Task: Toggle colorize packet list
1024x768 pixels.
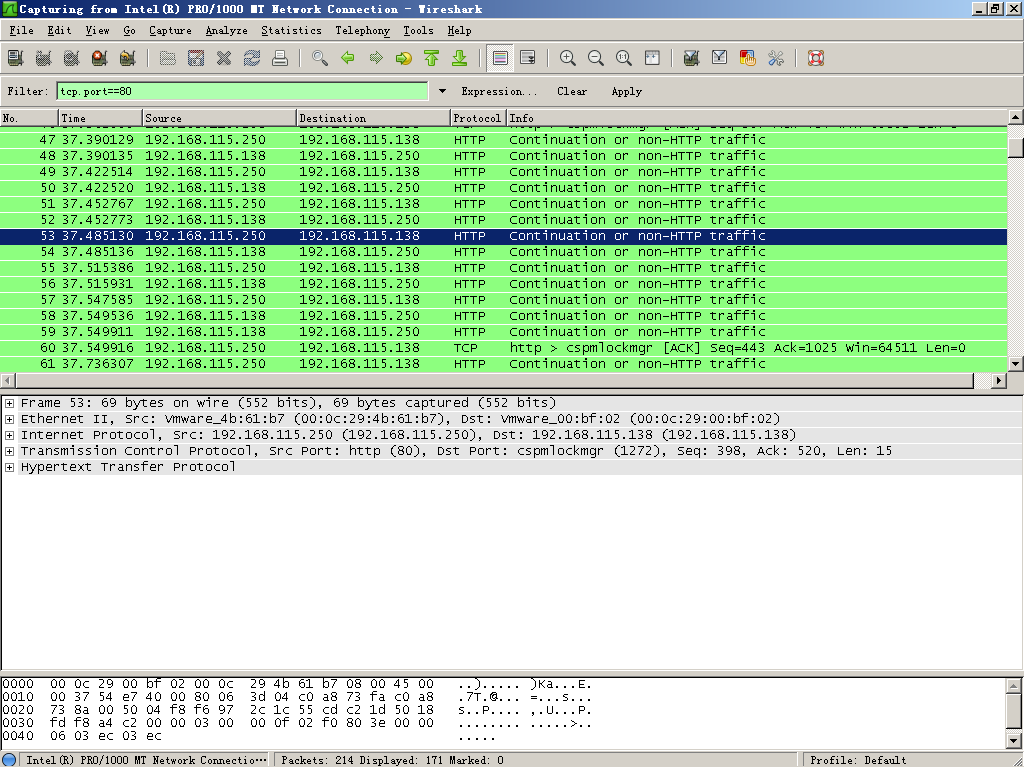Action: [500, 58]
